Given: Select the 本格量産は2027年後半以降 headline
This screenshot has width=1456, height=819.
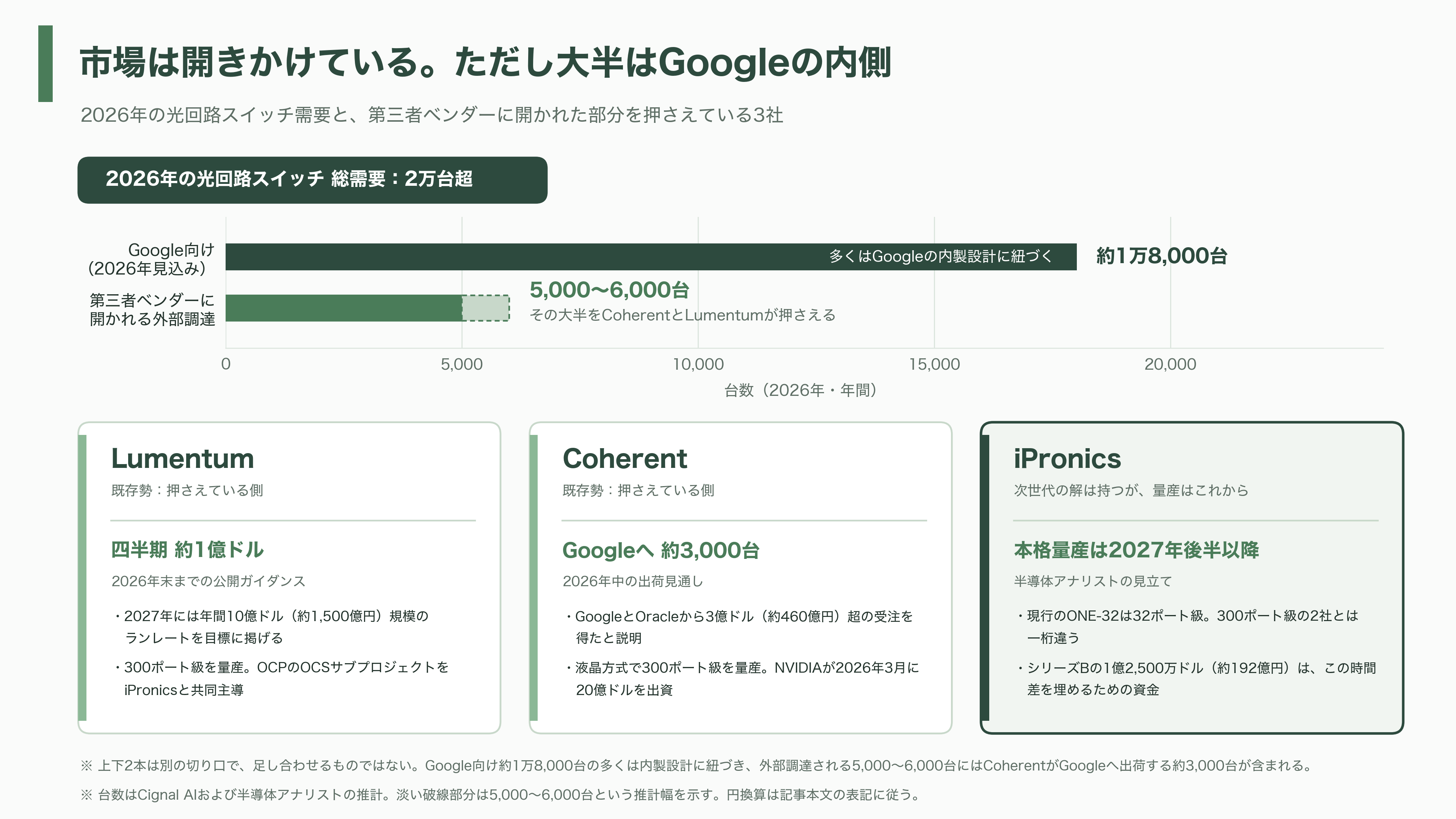Looking at the screenshot, I should (x=1136, y=550).
